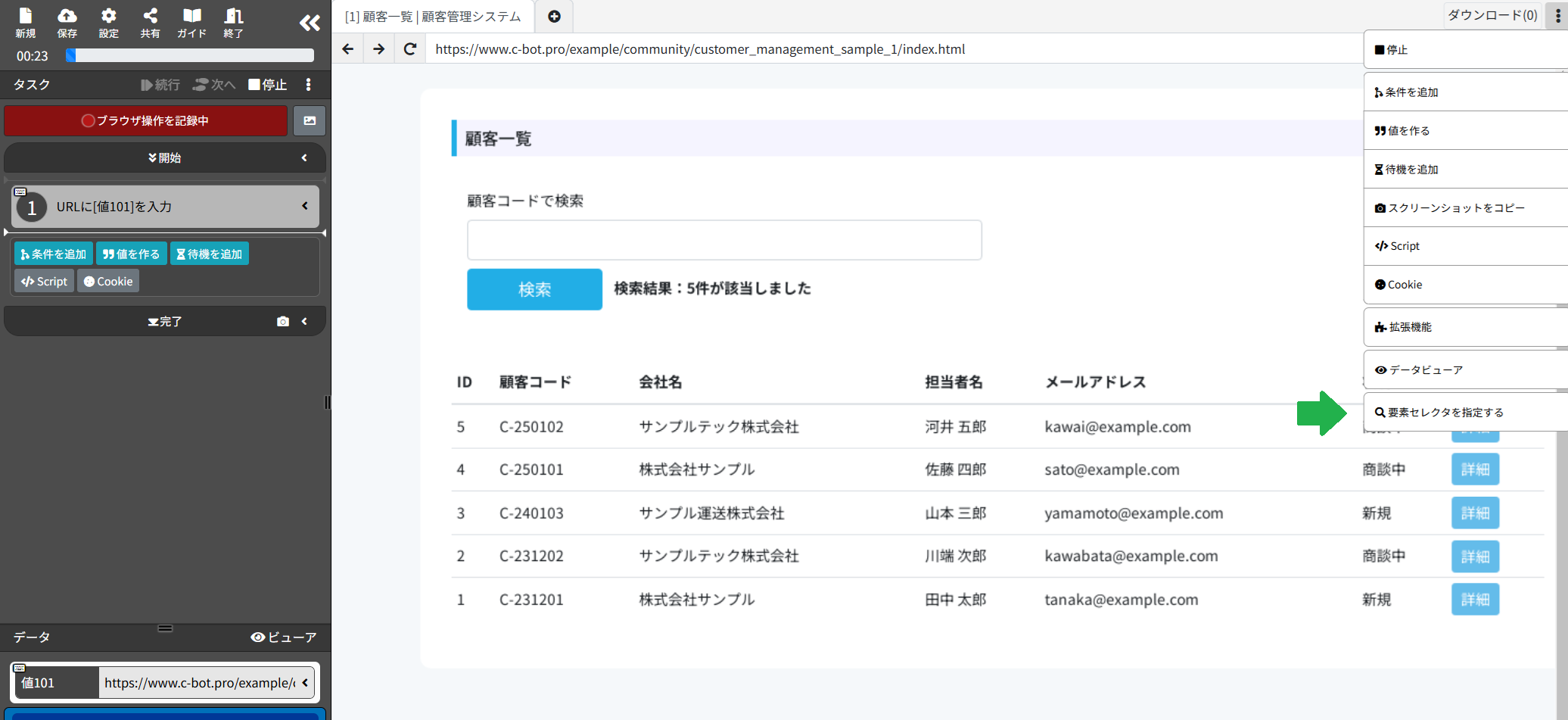The height and width of the screenshot is (720, 1568).
Task: Expand 値101 data row arrow
Action: pyautogui.click(x=305, y=682)
